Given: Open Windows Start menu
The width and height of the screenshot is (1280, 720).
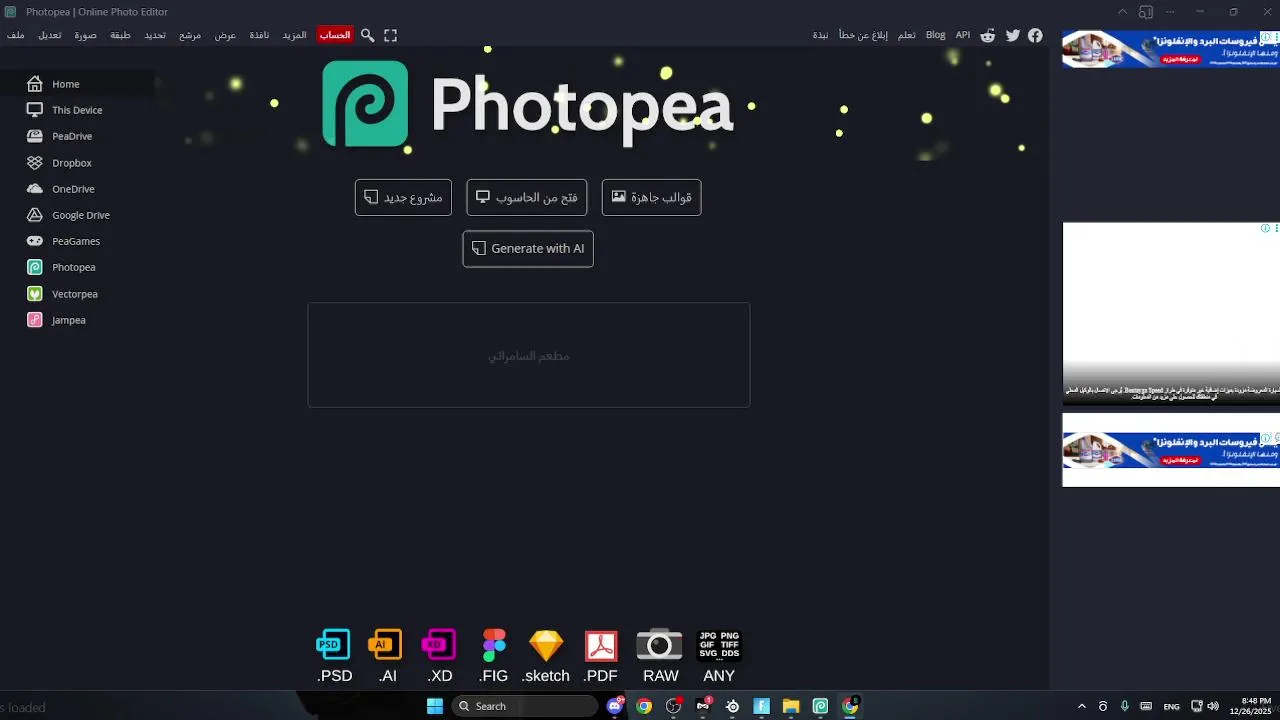Looking at the screenshot, I should (435, 706).
